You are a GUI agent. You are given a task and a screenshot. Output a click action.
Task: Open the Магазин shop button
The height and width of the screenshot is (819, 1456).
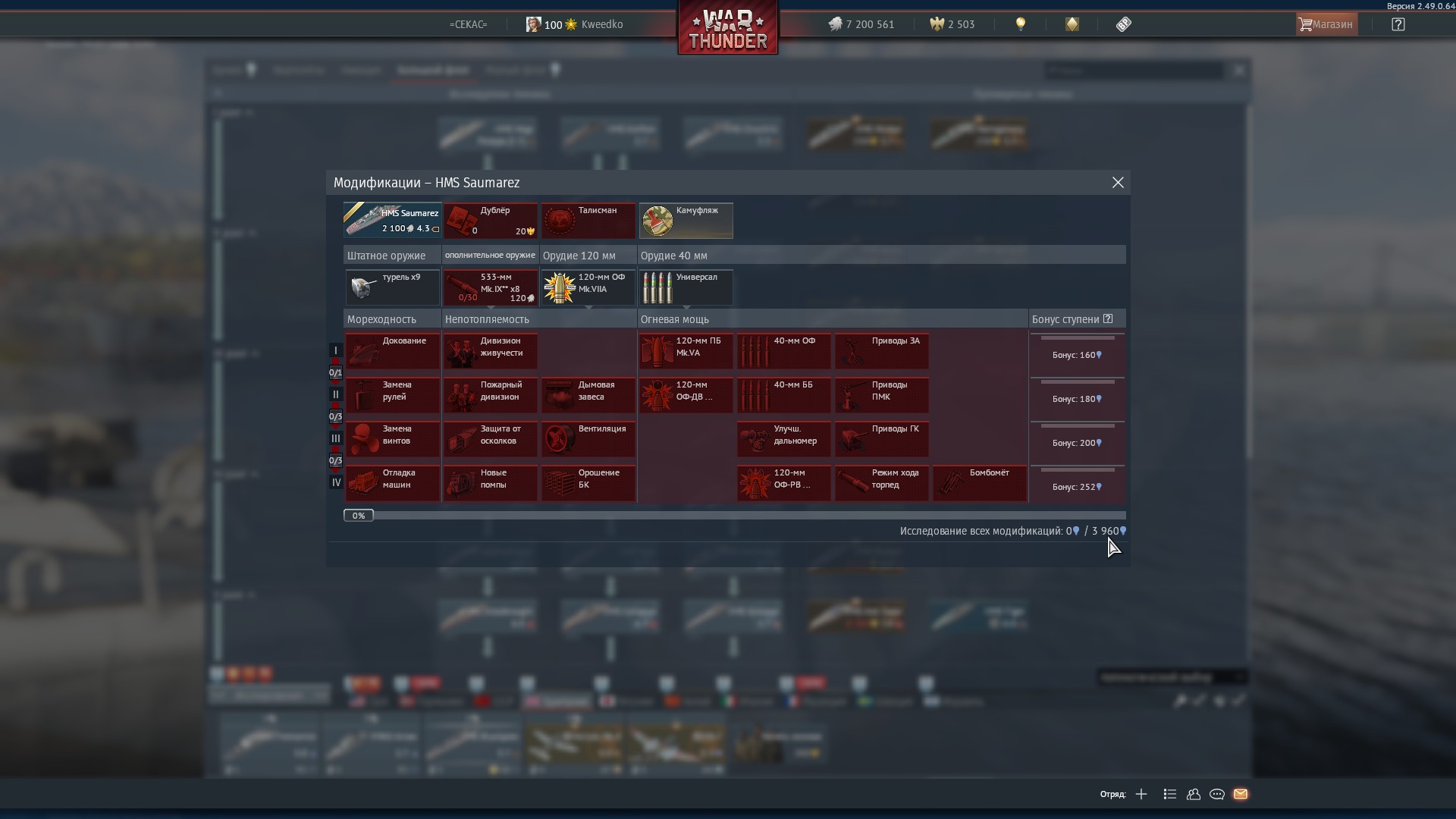tap(1326, 24)
